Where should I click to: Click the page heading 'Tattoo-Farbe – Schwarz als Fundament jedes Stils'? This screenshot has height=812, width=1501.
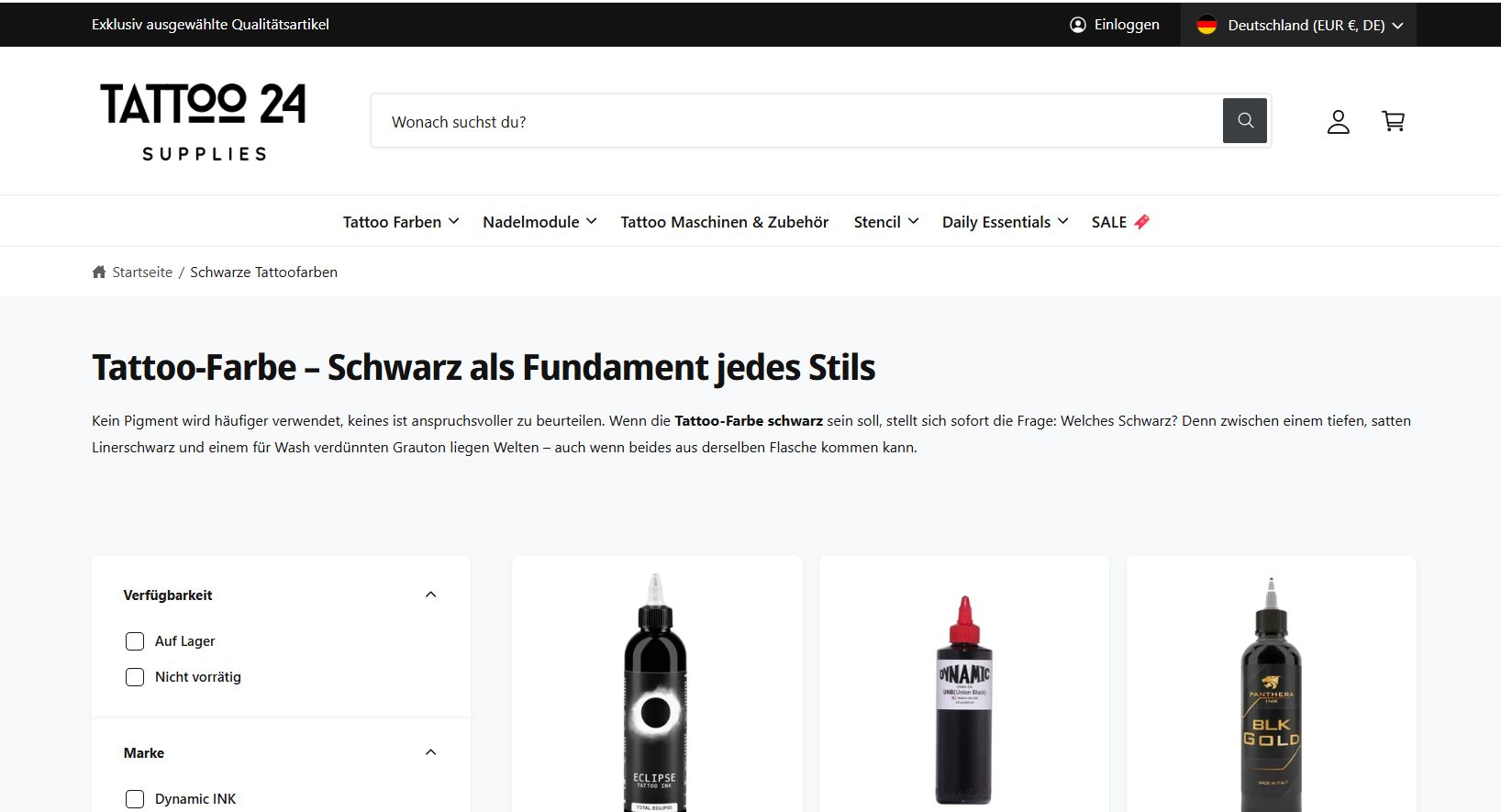pyautogui.click(x=484, y=368)
